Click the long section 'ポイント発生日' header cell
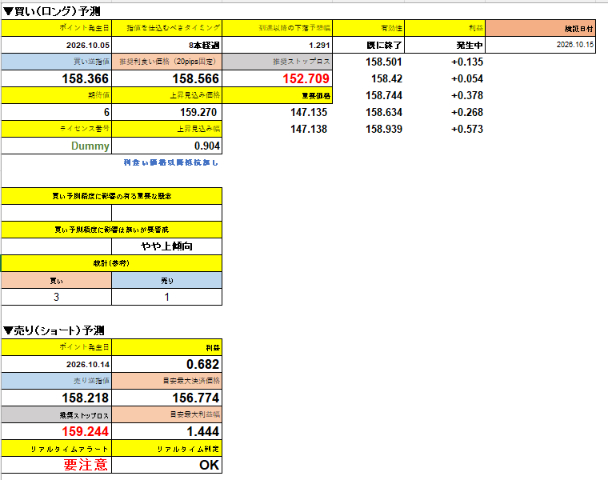 56,28
